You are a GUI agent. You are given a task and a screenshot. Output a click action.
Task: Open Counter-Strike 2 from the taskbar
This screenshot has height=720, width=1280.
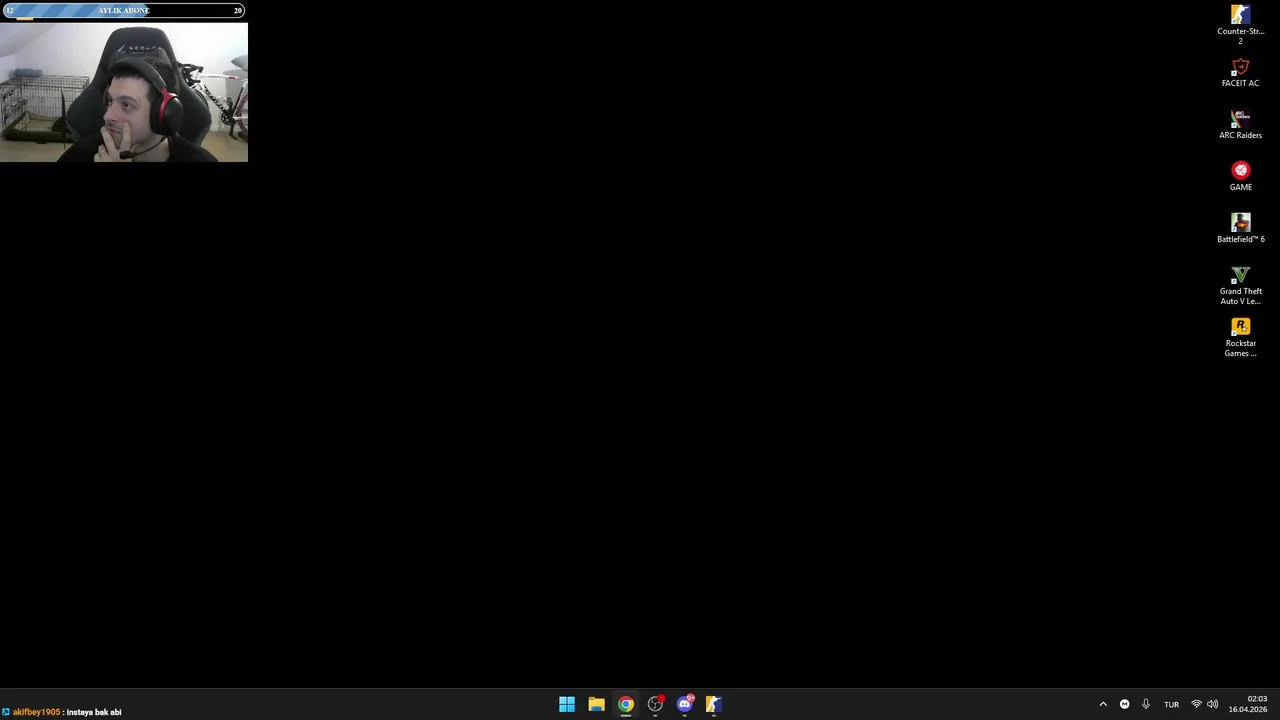(x=713, y=704)
